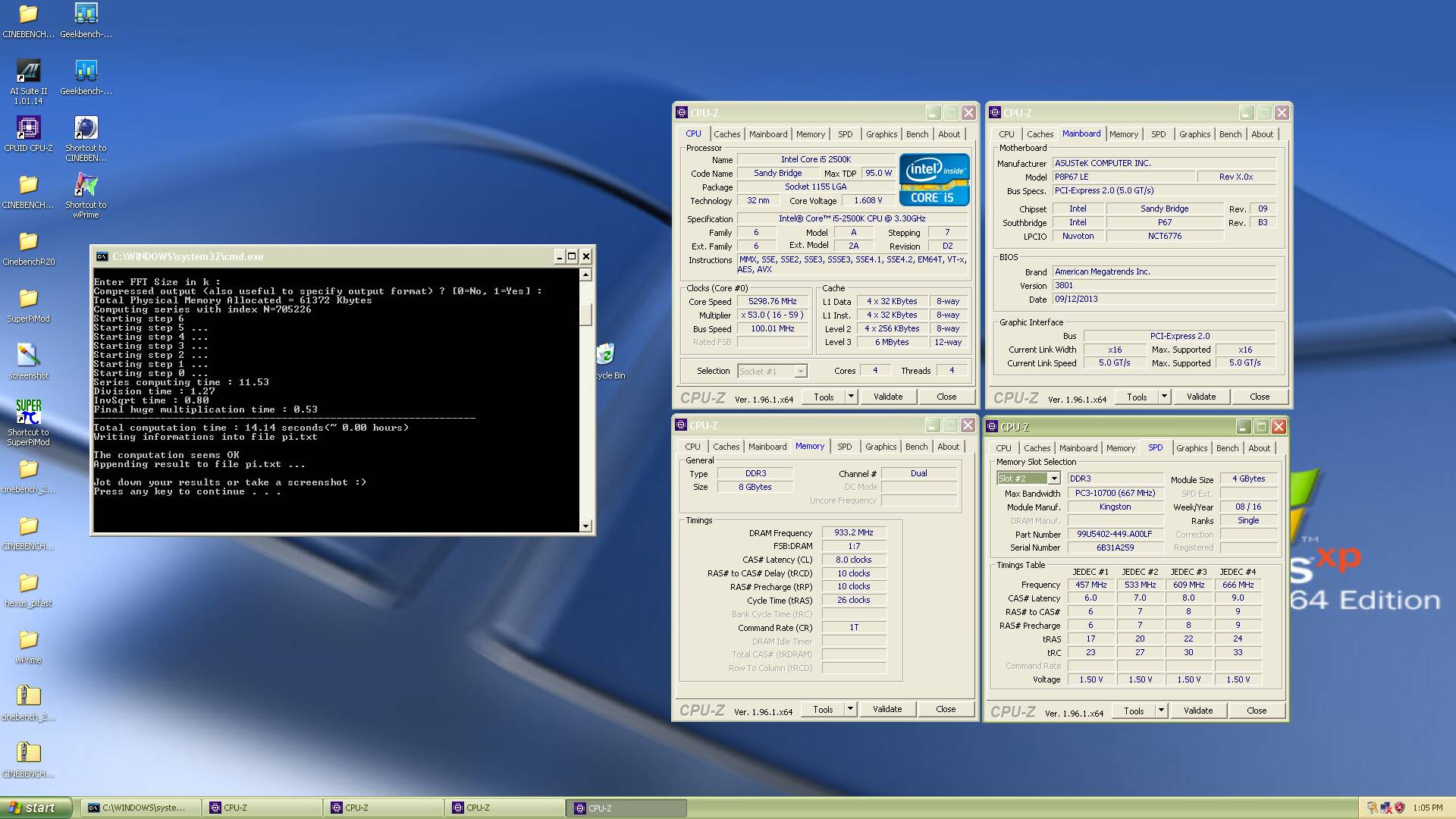Click the part number 99U5402-449.A00LF field
This screenshot has height=819, width=1456.
1115,534
